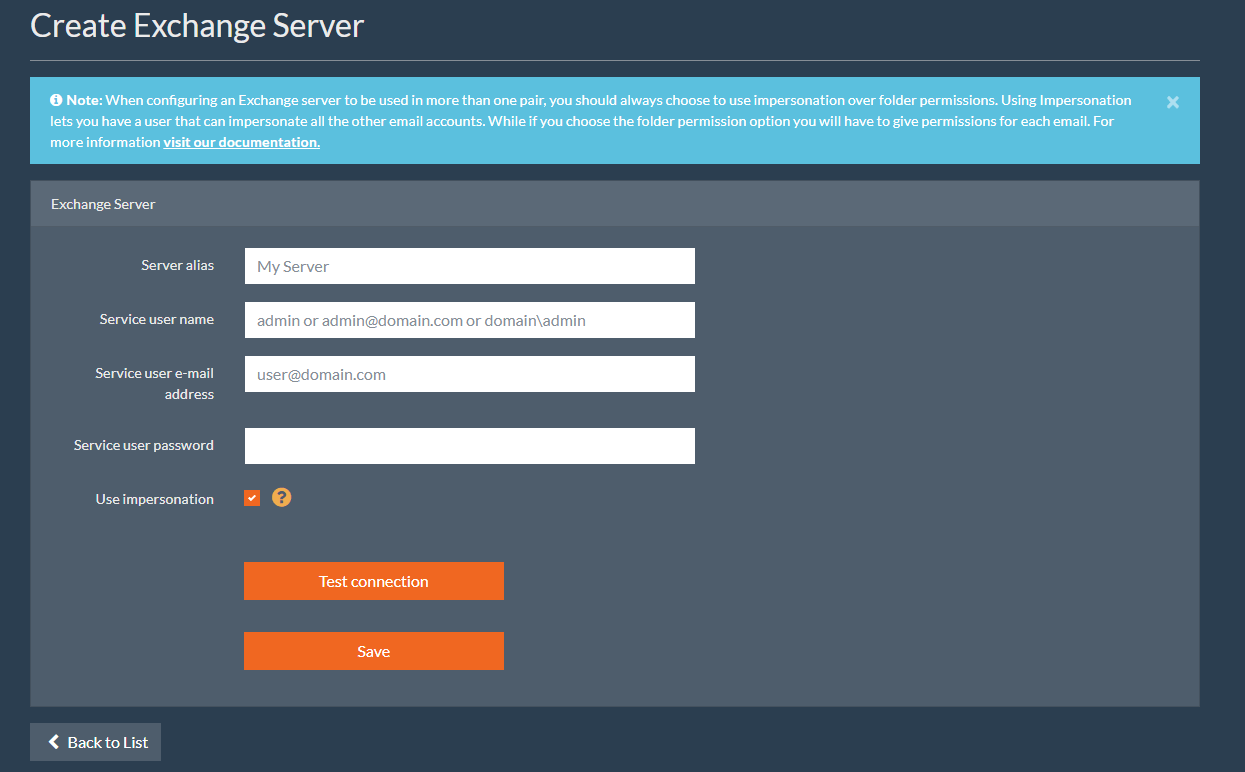Click the info icon in the note
This screenshot has width=1245, height=772.
click(x=56, y=100)
